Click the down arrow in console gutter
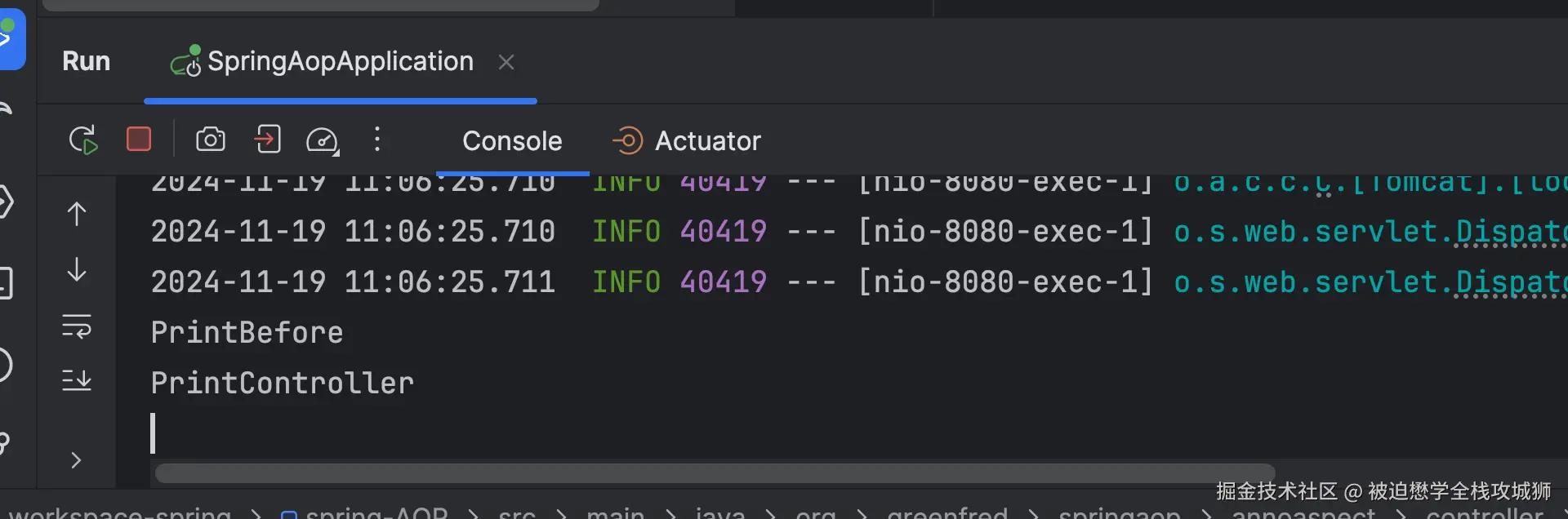 (77, 269)
